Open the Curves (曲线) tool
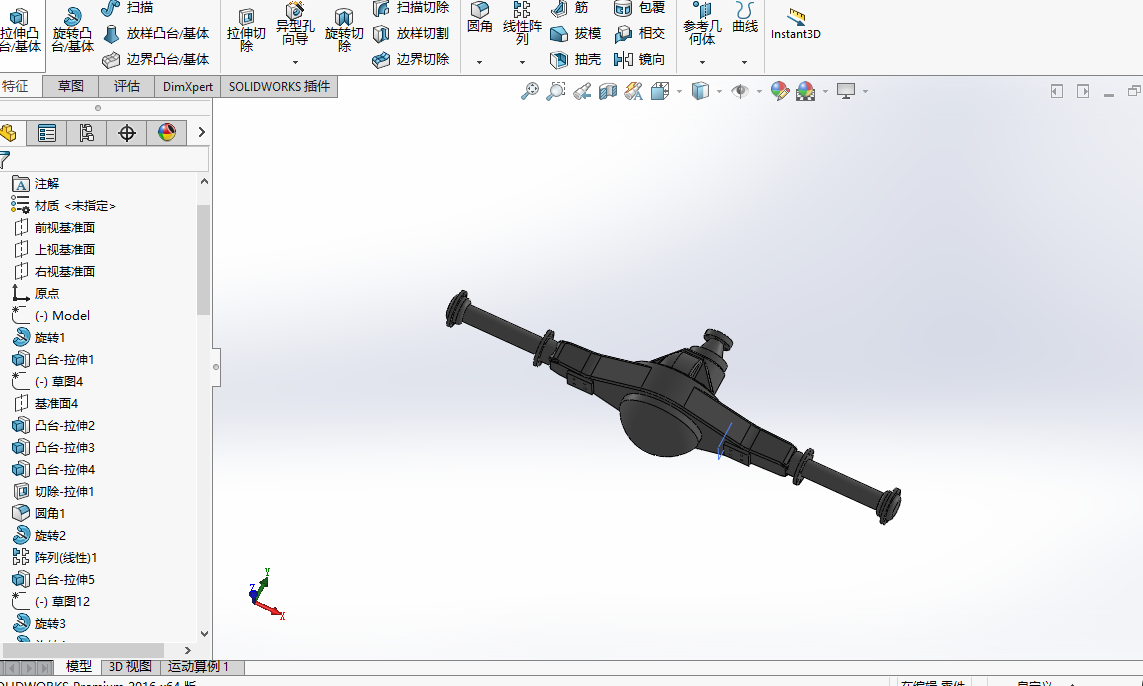The height and width of the screenshot is (686, 1143). pos(744,17)
